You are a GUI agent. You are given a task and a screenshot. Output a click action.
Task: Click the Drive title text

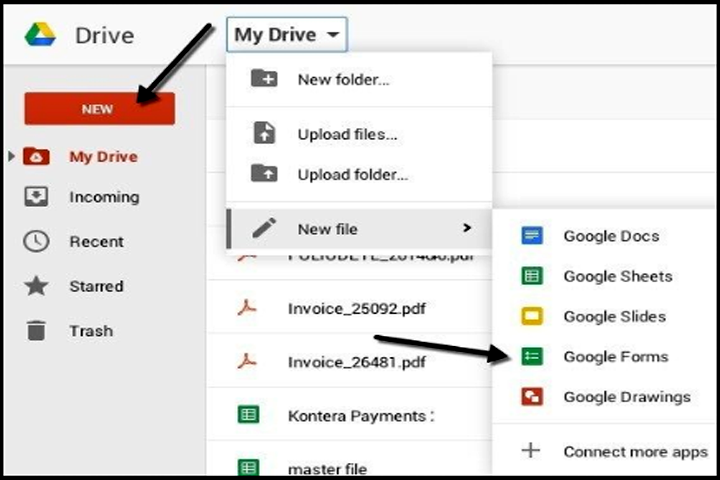pos(105,35)
